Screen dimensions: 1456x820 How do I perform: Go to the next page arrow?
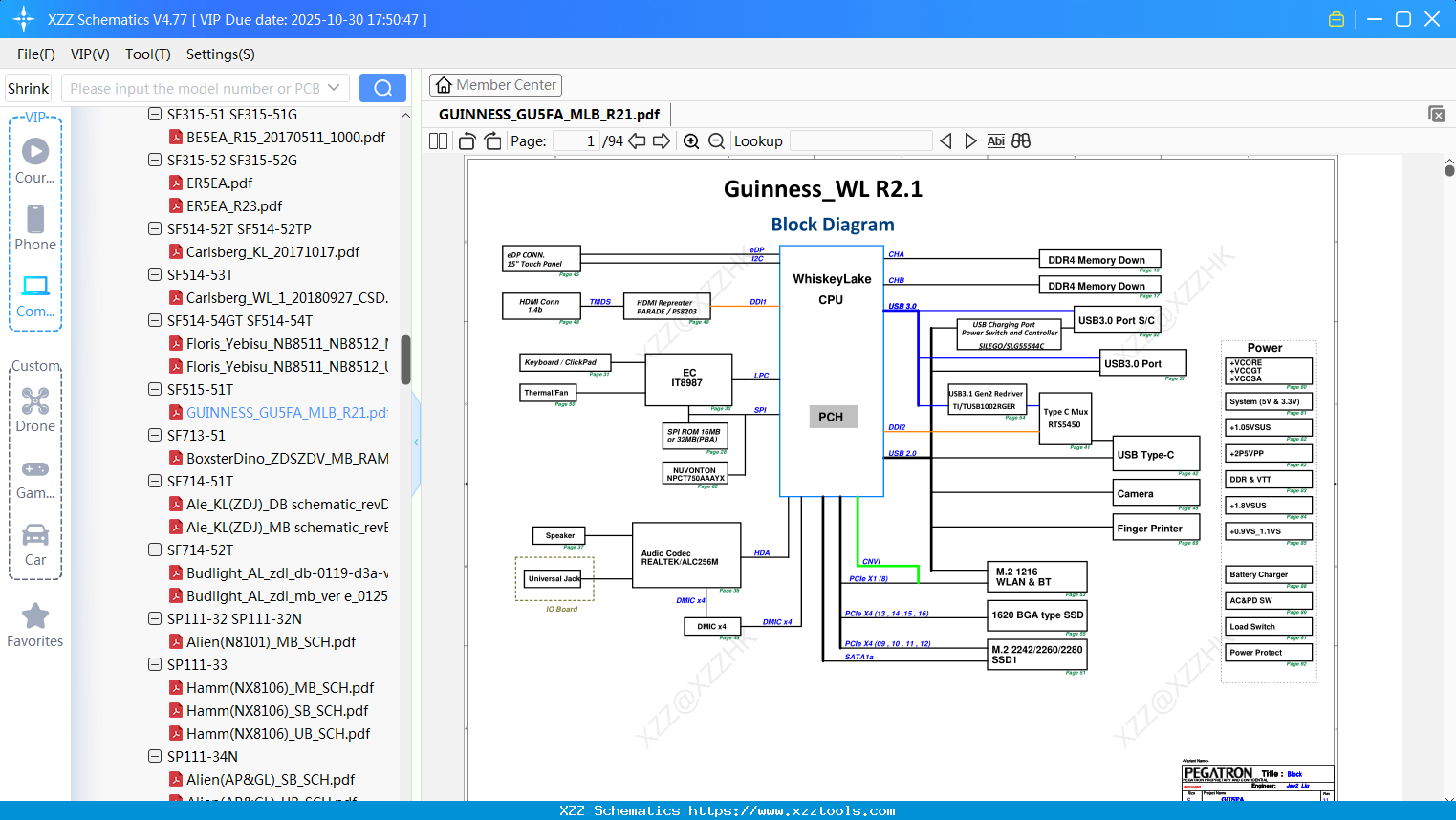pos(662,141)
